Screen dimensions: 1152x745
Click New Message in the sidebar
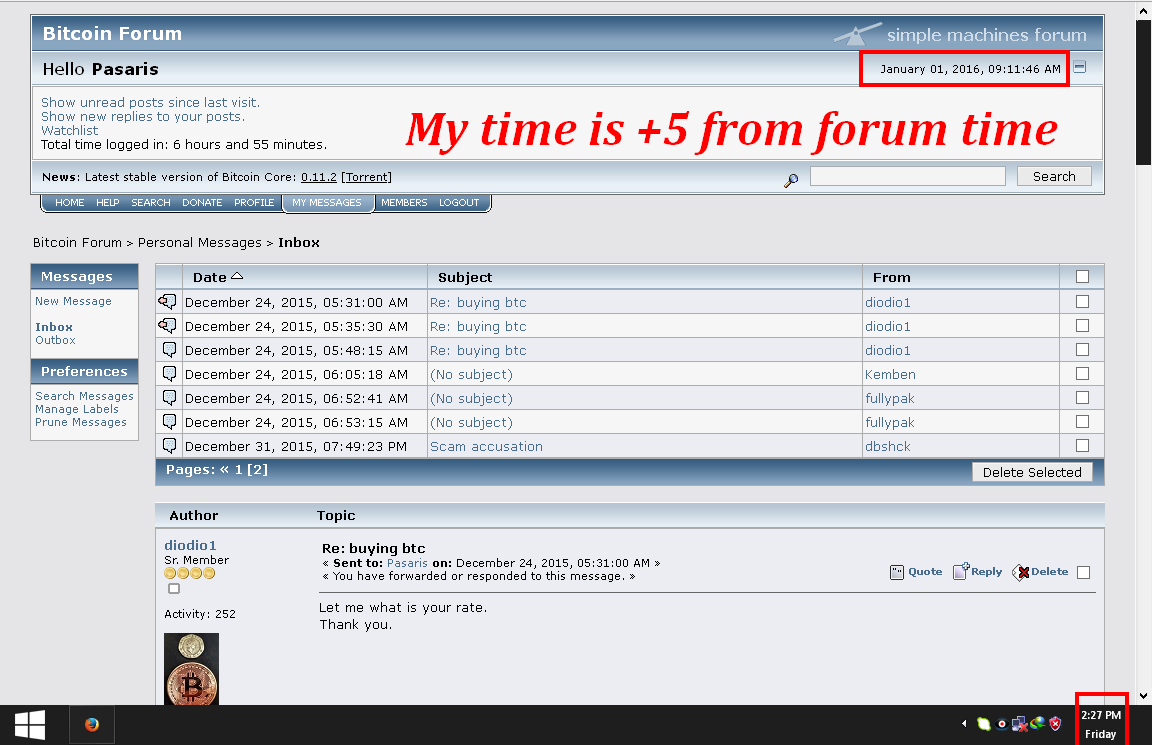point(73,301)
